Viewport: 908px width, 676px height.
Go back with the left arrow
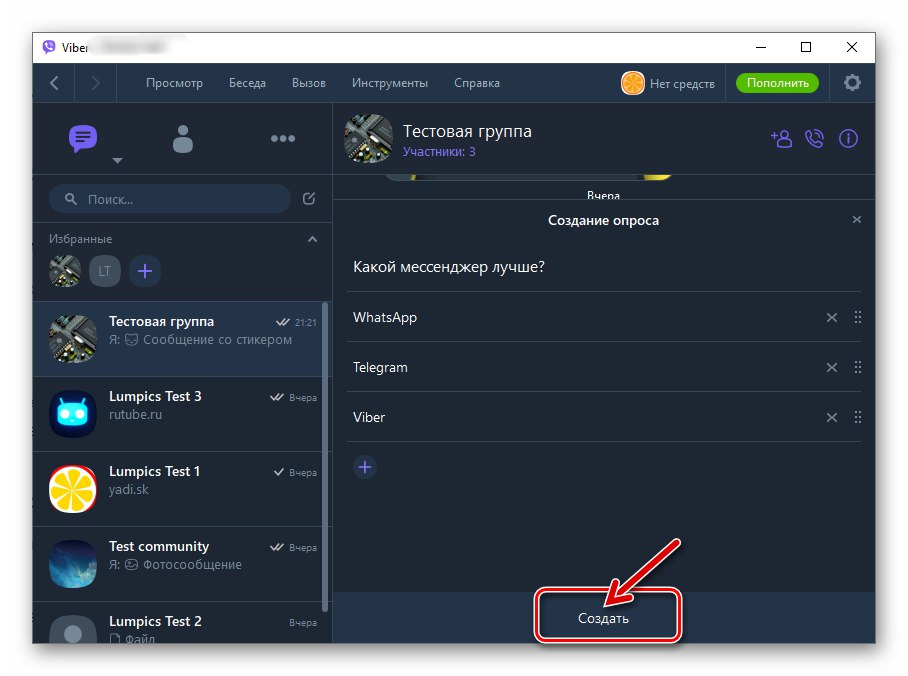click(54, 83)
